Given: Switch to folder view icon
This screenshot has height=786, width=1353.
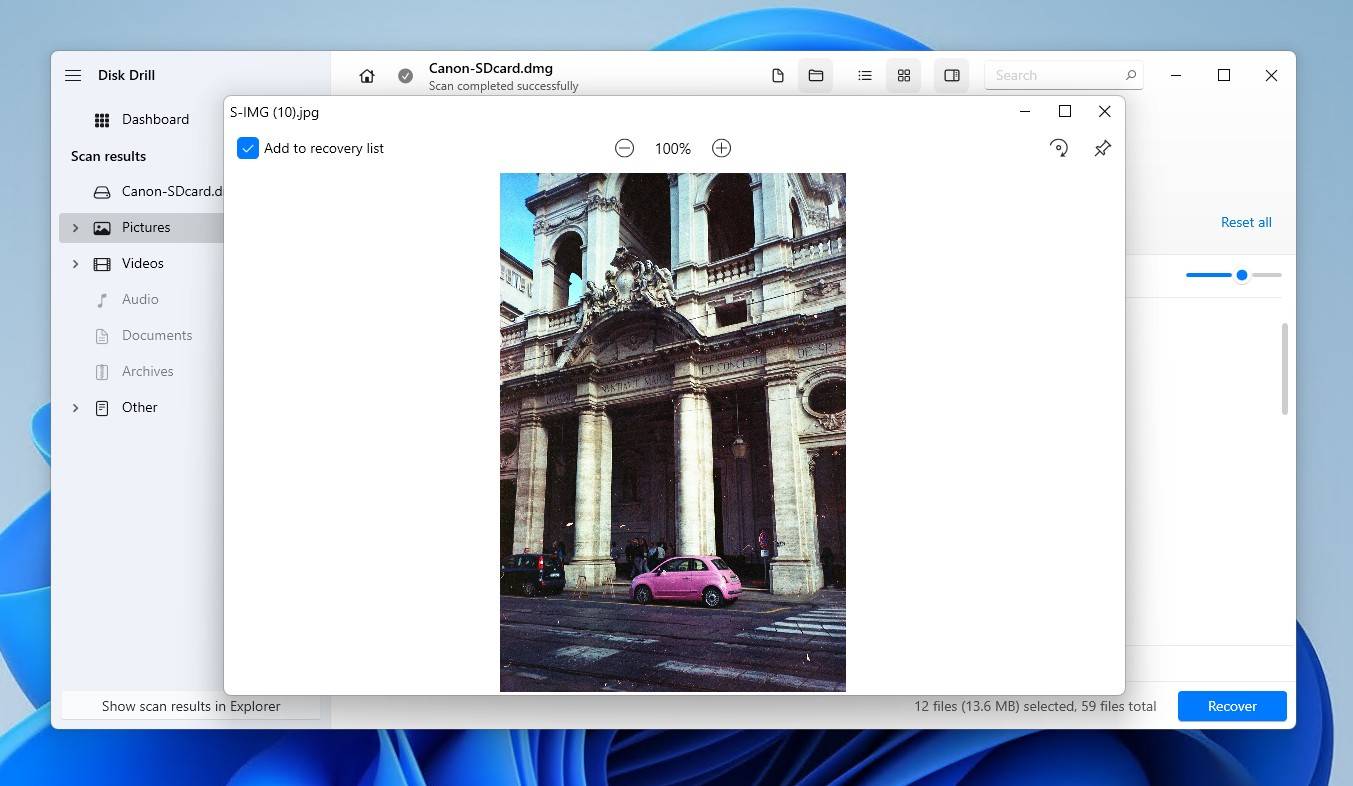Looking at the screenshot, I should tap(816, 76).
